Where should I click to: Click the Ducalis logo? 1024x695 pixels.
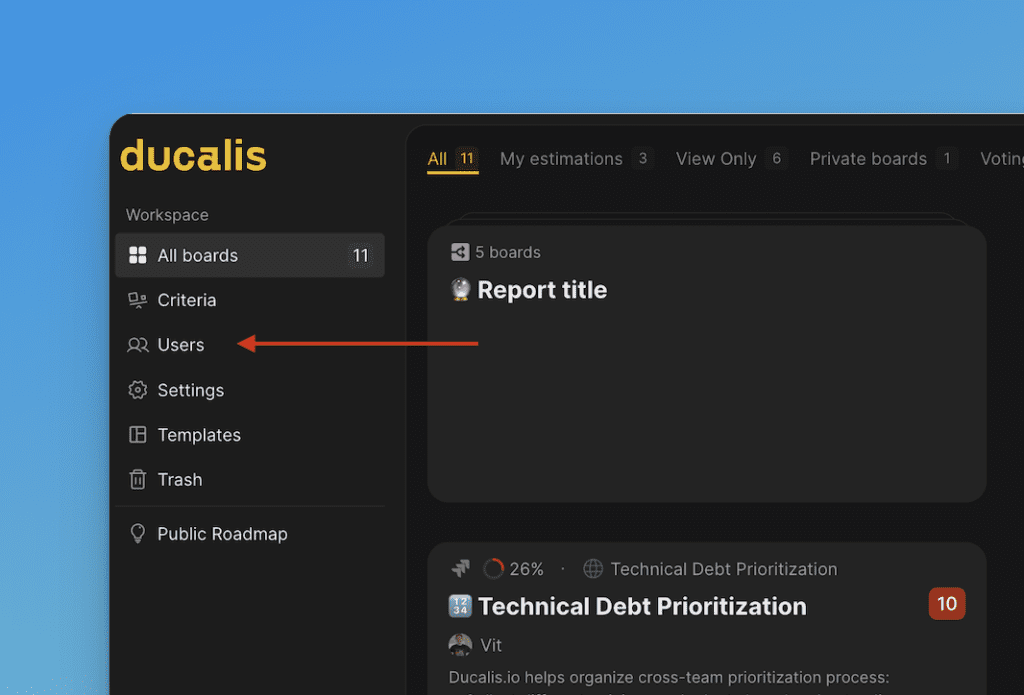[193, 157]
